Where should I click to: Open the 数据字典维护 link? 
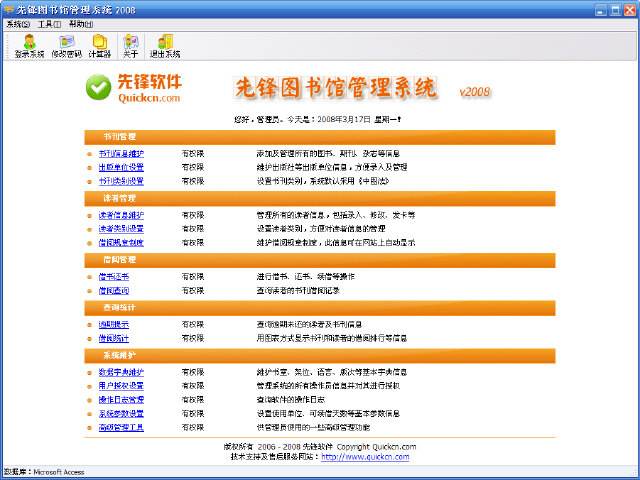121,372
